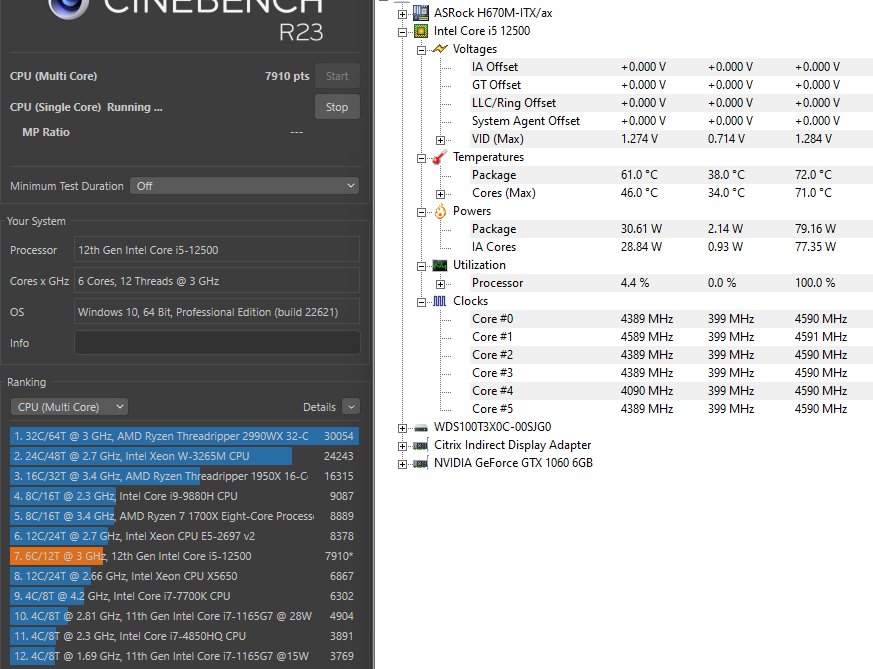
Task: Collapse the Powers section
Action: (x=421, y=212)
